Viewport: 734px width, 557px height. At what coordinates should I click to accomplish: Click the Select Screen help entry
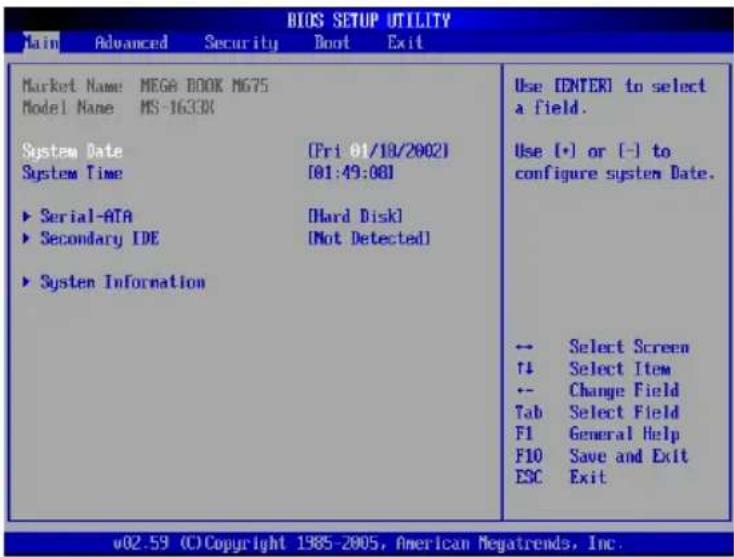click(629, 347)
